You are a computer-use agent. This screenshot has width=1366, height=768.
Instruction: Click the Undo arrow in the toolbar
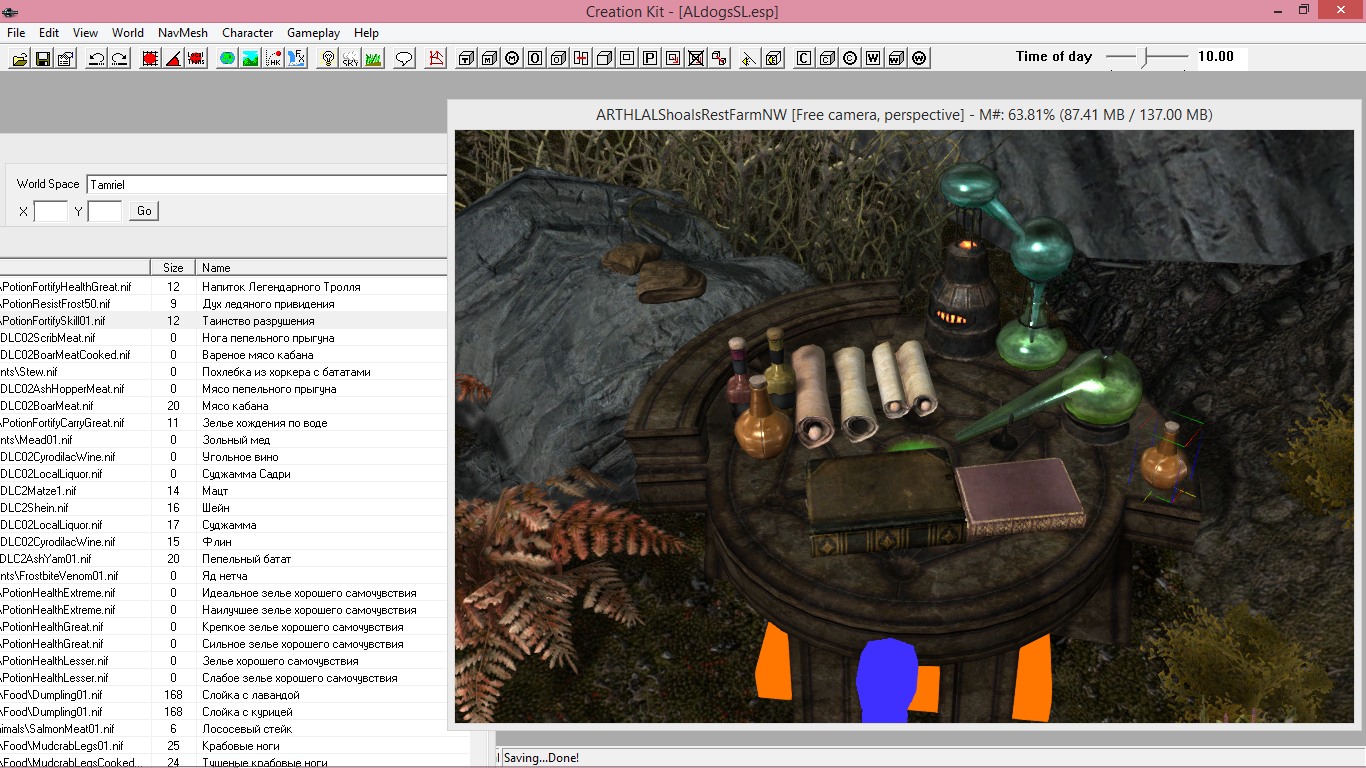pos(97,59)
